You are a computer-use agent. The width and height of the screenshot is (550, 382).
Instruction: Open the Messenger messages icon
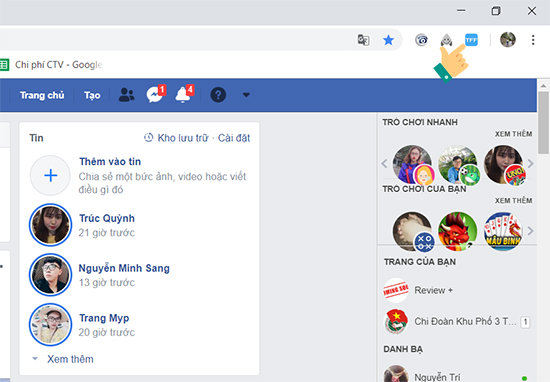pyautogui.click(x=155, y=94)
